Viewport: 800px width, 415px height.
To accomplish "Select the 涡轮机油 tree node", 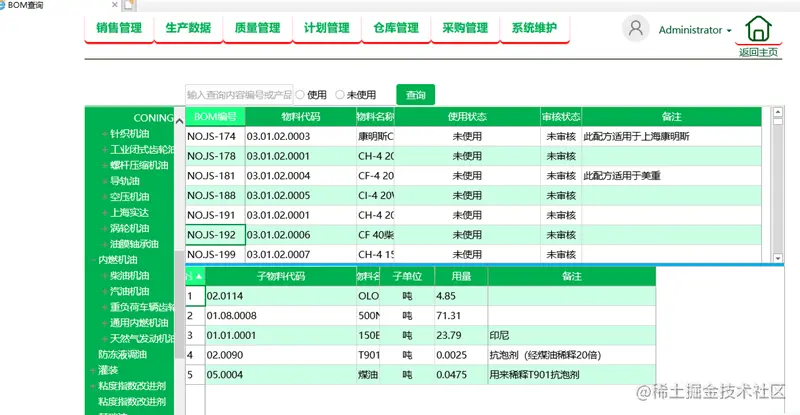I will [130, 229].
